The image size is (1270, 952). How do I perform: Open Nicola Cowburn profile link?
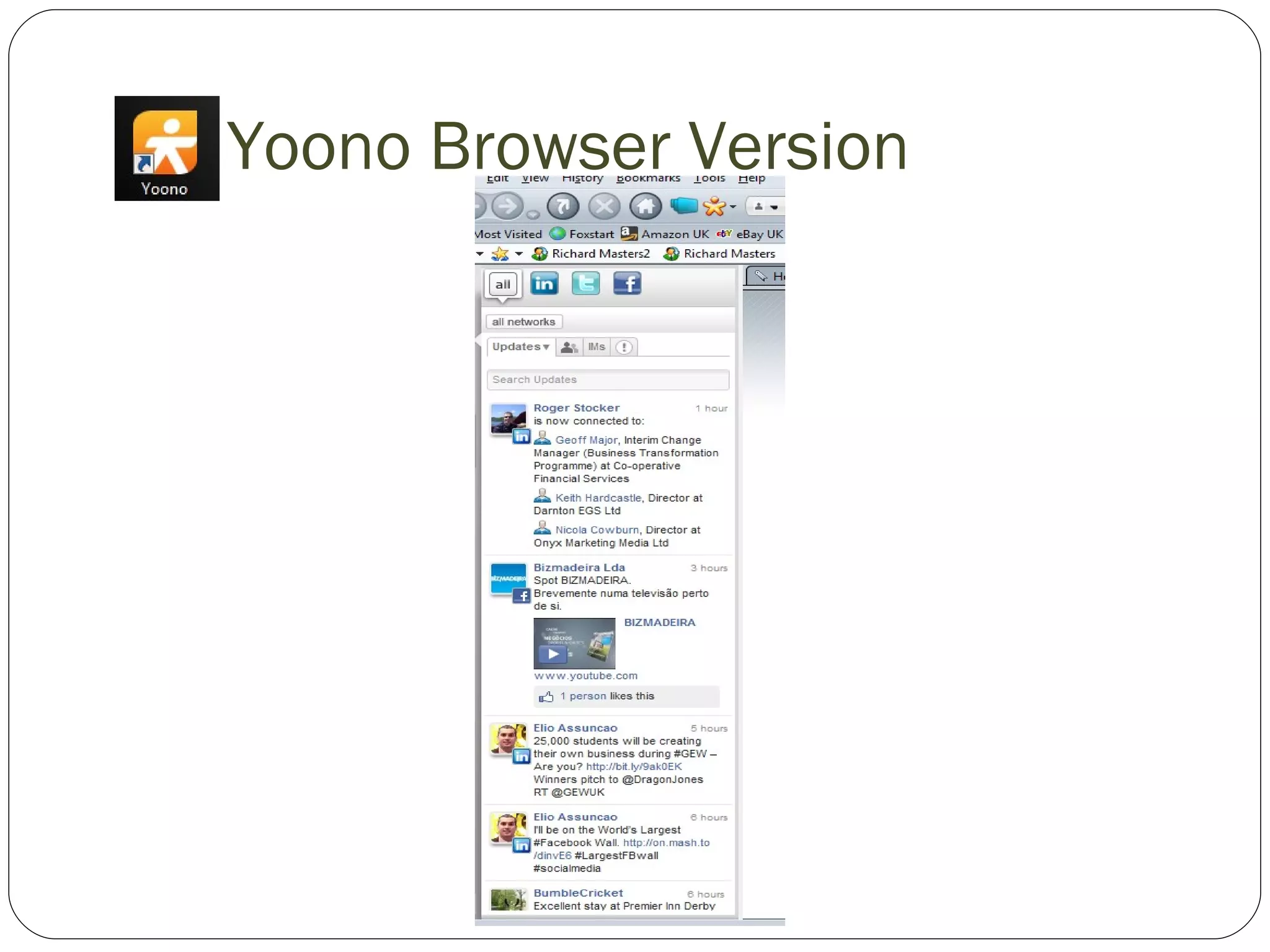(597, 530)
